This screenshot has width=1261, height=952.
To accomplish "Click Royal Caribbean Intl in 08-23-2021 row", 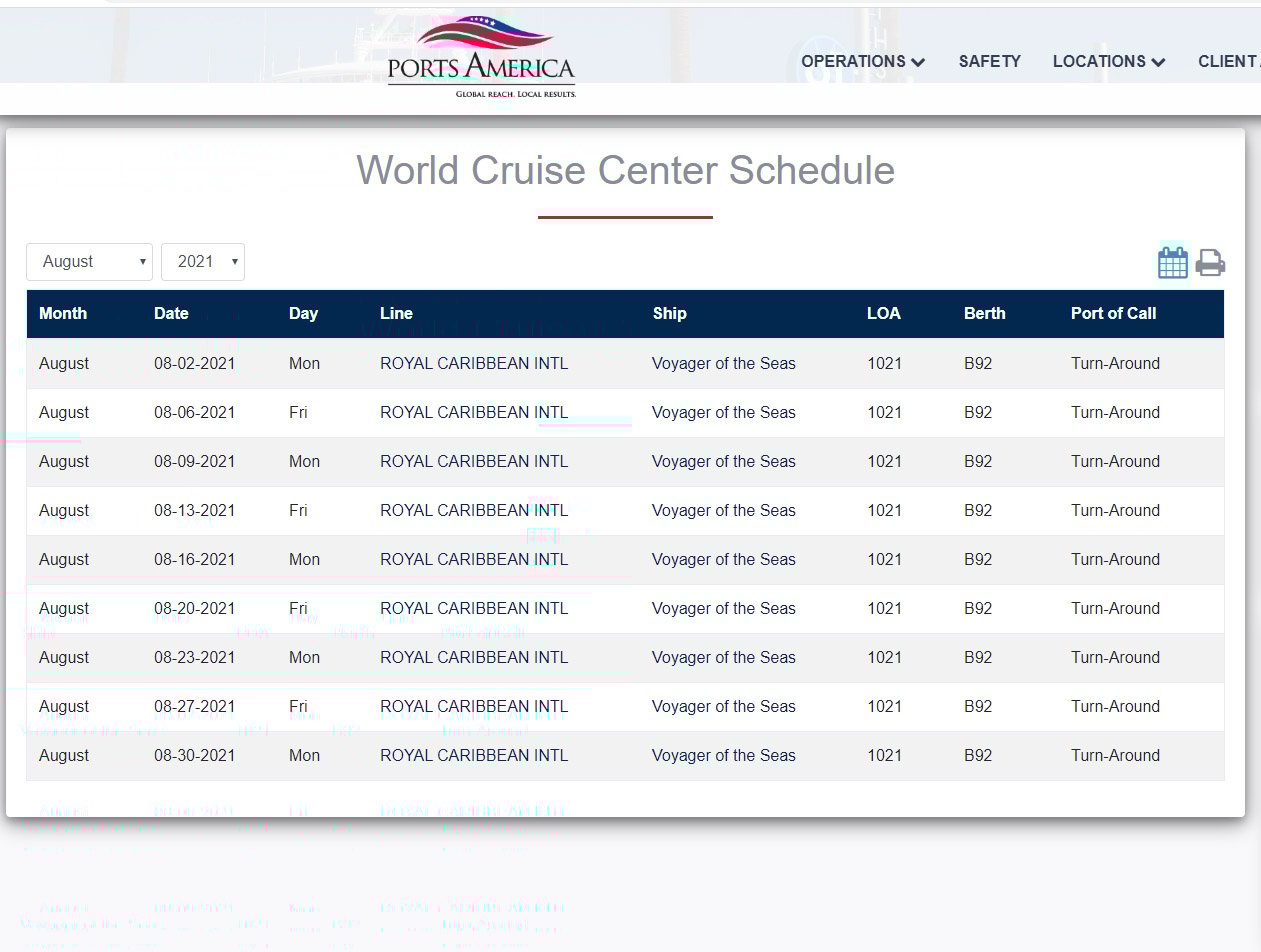I will (x=474, y=657).
